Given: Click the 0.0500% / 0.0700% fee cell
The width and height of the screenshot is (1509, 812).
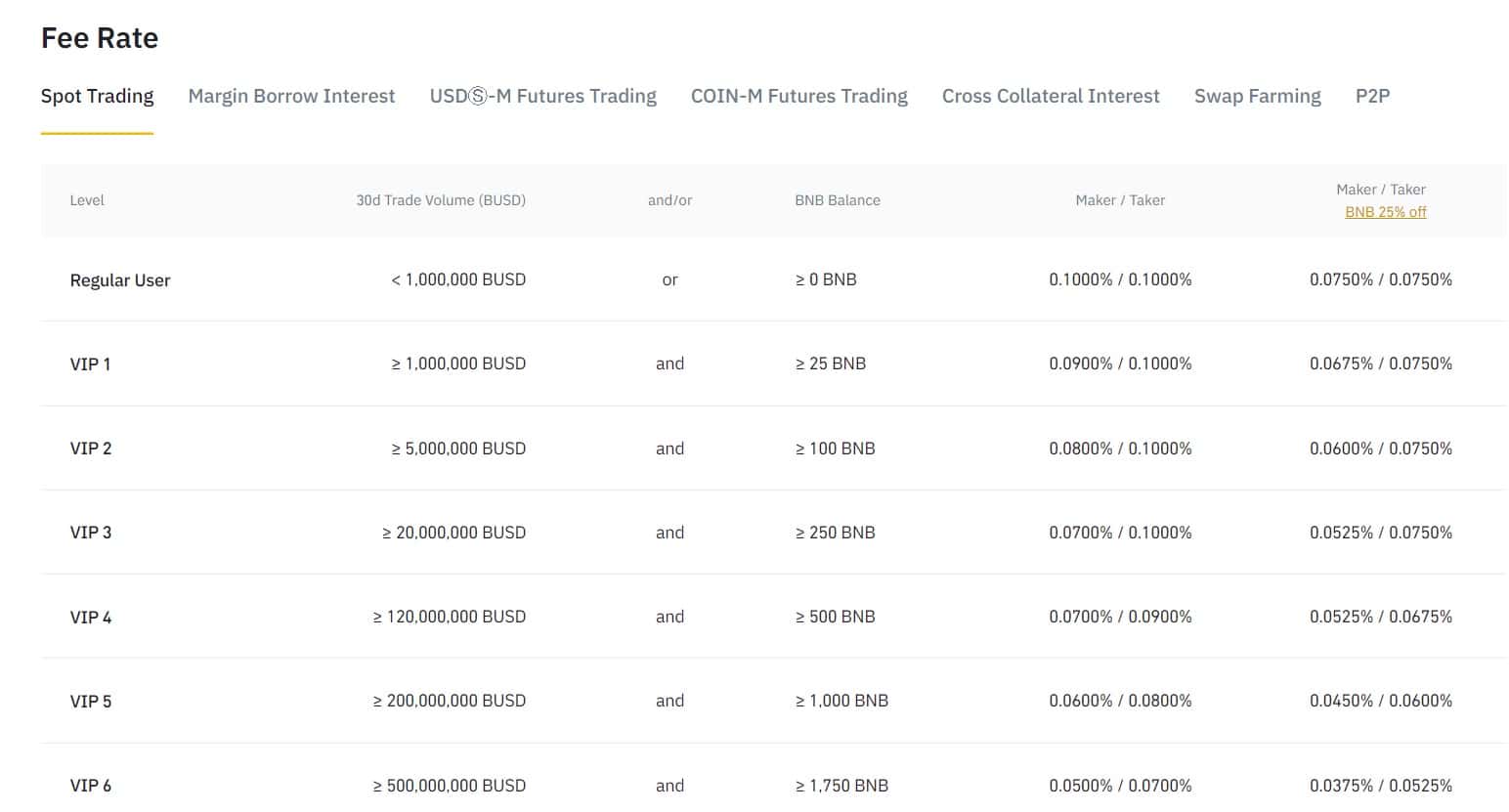Looking at the screenshot, I should tap(1120, 786).
